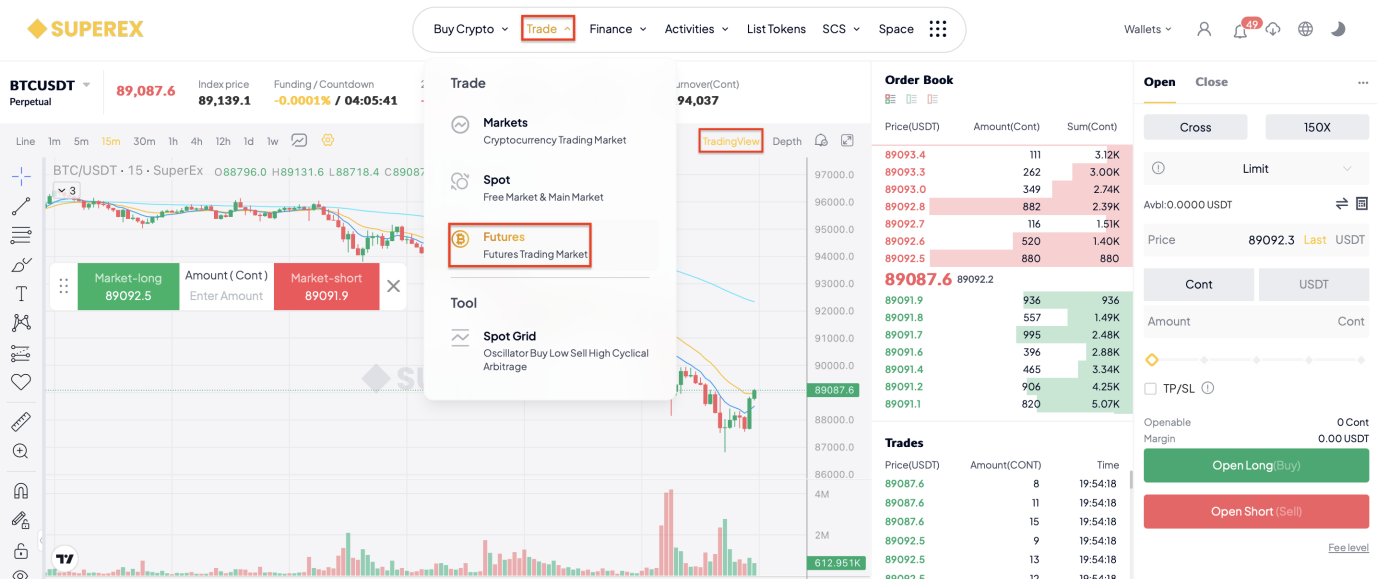Viewport: 1377px width, 579px height.
Task: Toggle dark mode moon icon
Action: click(1338, 29)
